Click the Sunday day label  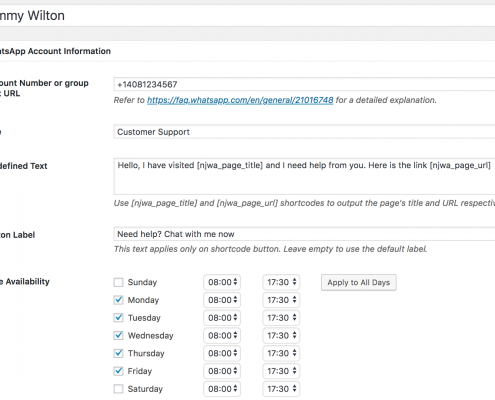tap(142, 282)
